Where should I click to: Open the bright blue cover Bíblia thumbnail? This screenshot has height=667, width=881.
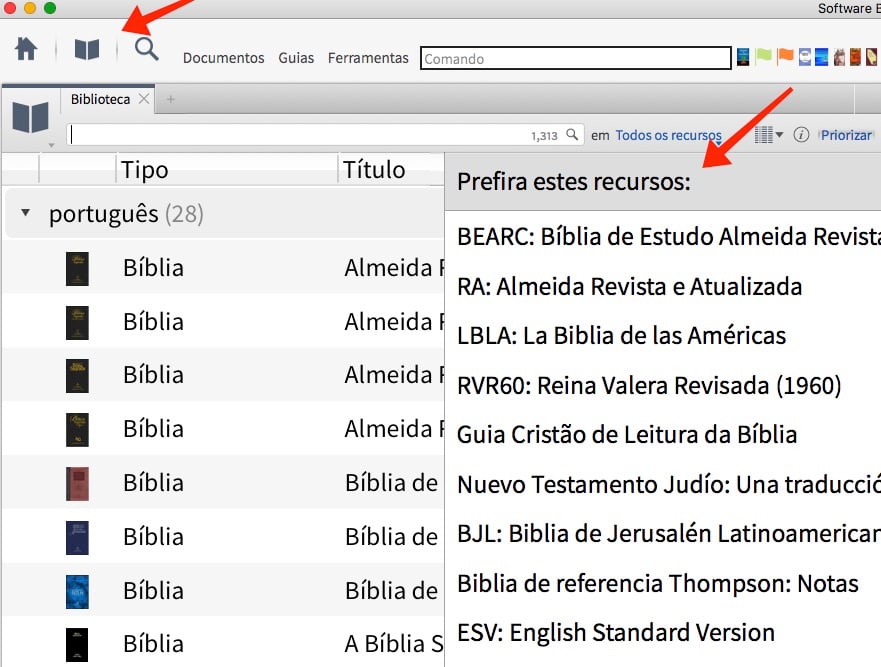click(x=78, y=591)
